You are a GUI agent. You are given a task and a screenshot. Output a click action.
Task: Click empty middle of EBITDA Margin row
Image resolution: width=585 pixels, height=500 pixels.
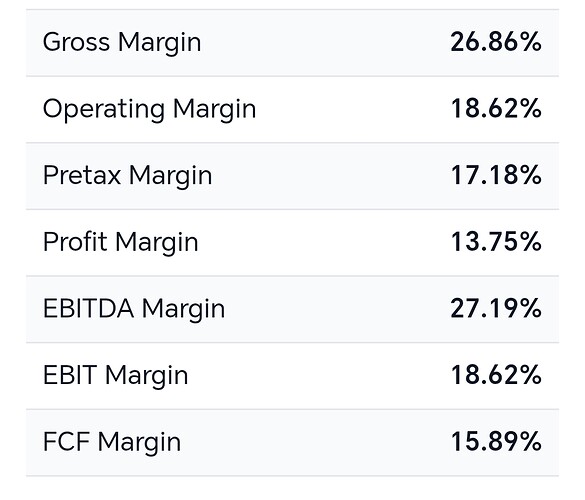coord(336,309)
